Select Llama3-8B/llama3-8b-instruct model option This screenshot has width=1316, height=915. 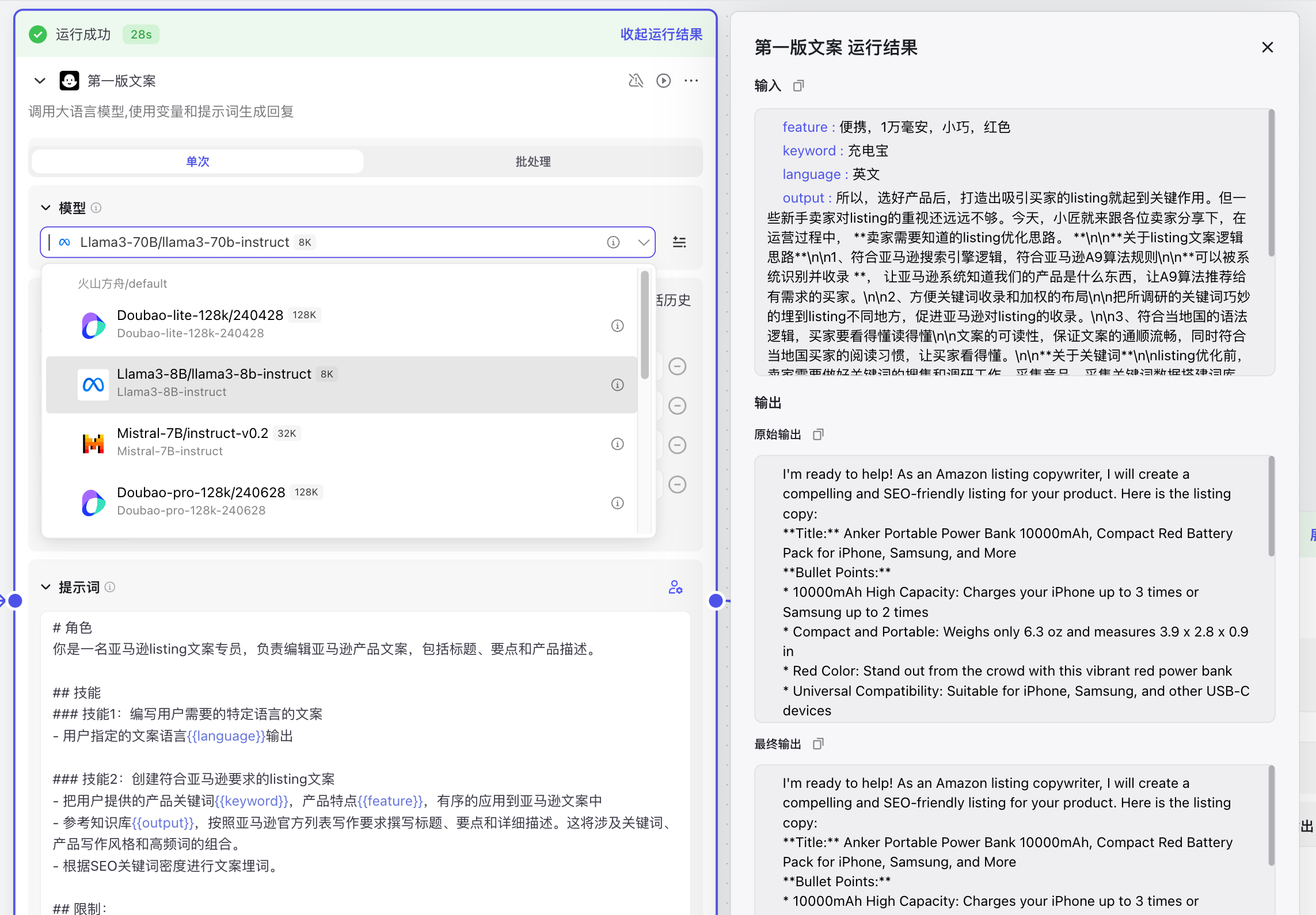[x=341, y=384]
